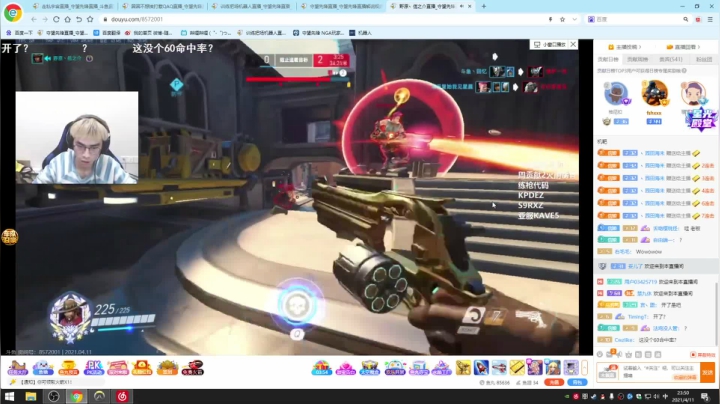Click the blue 背包 backpack button
Image resolution: width=720 pixels, height=404 pixels.
[x=577, y=382]
